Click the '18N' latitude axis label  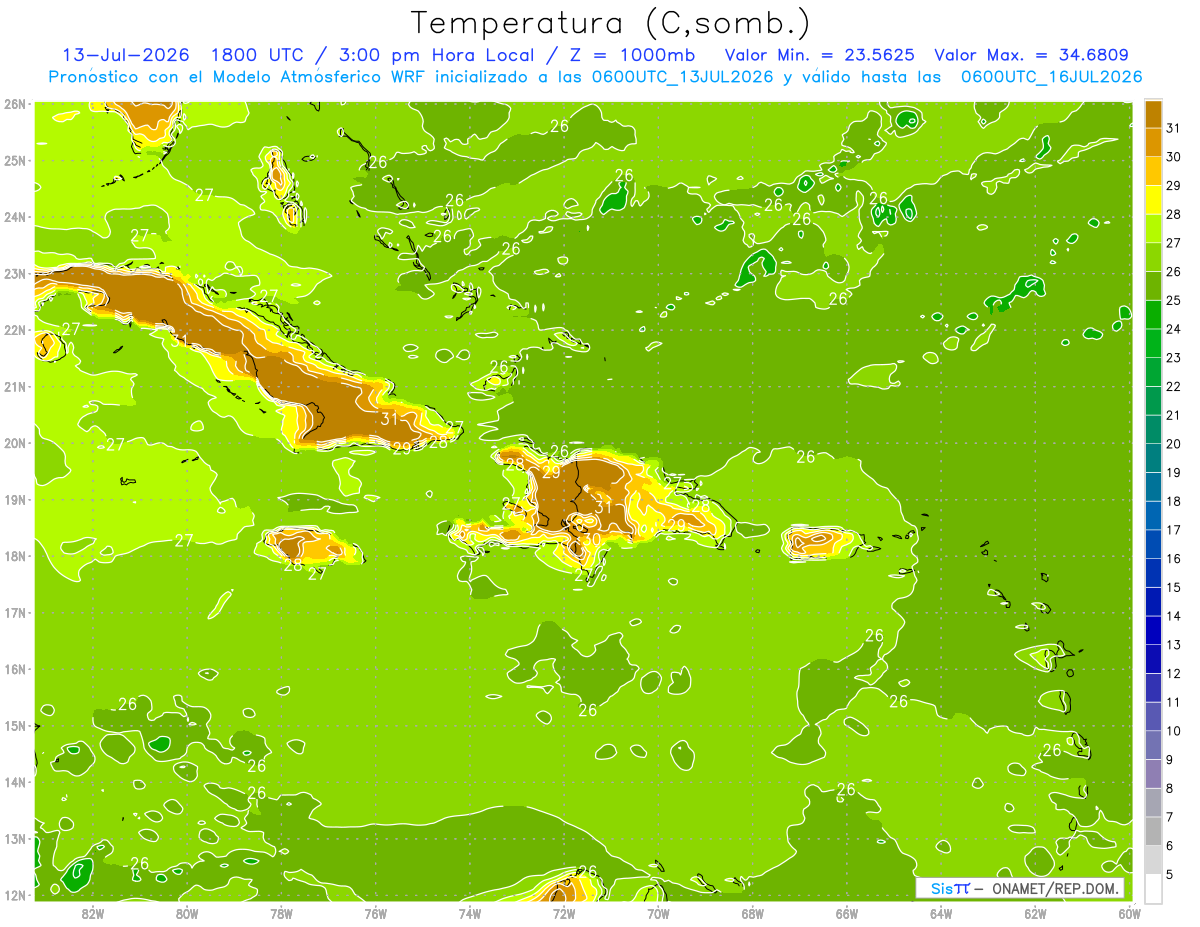click(x=15, y=556)
